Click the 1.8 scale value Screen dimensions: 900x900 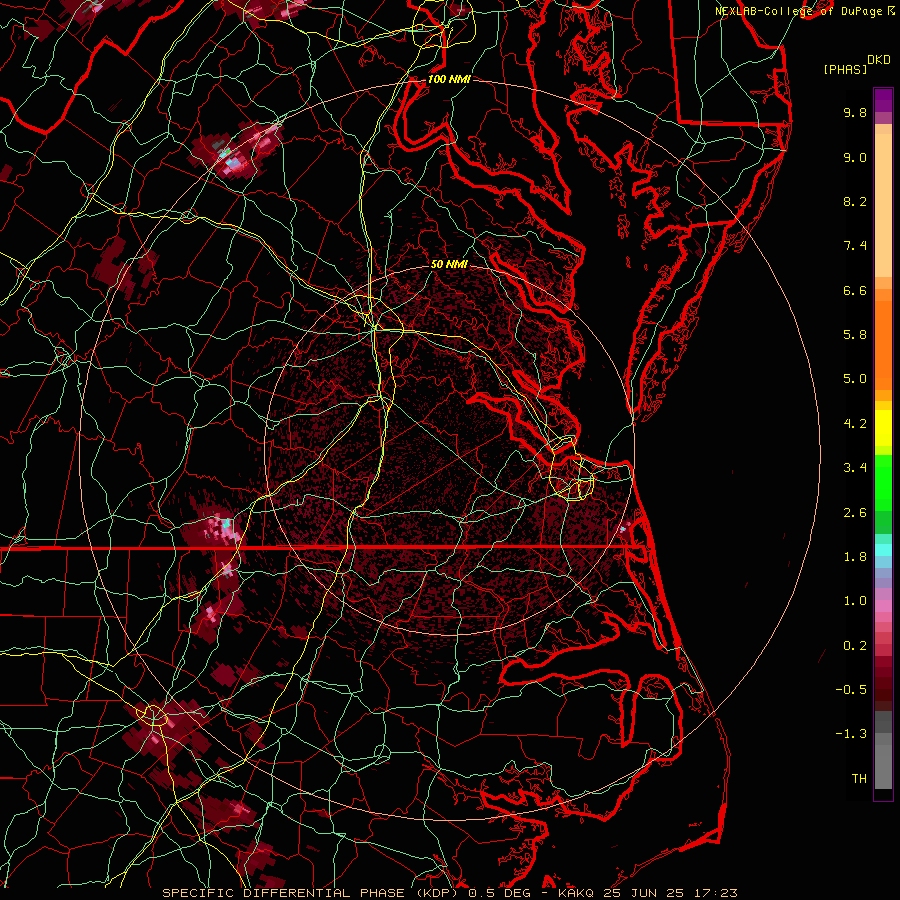[855, 557]
